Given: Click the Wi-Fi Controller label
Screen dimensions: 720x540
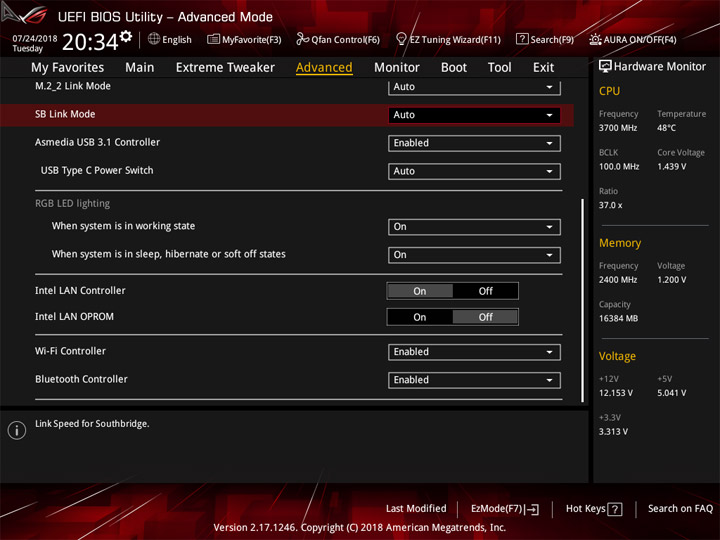Looking at the screenshot, I should point(70,351).
